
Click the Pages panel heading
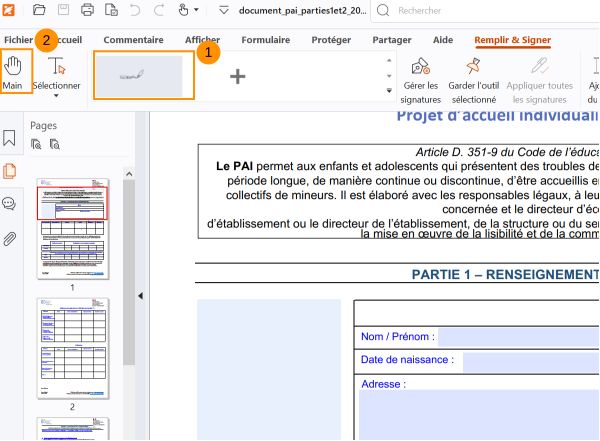click(x=43, y=126)
